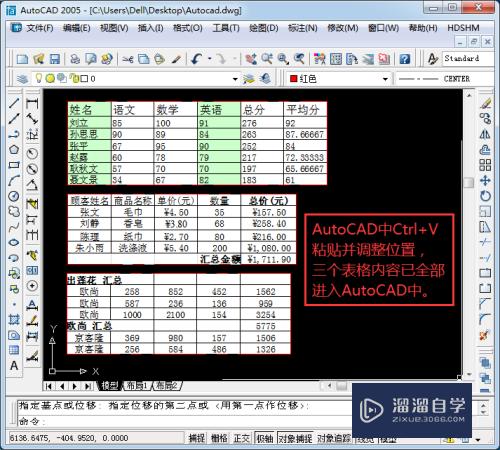Open the HDSHM menu

point(463,28)
